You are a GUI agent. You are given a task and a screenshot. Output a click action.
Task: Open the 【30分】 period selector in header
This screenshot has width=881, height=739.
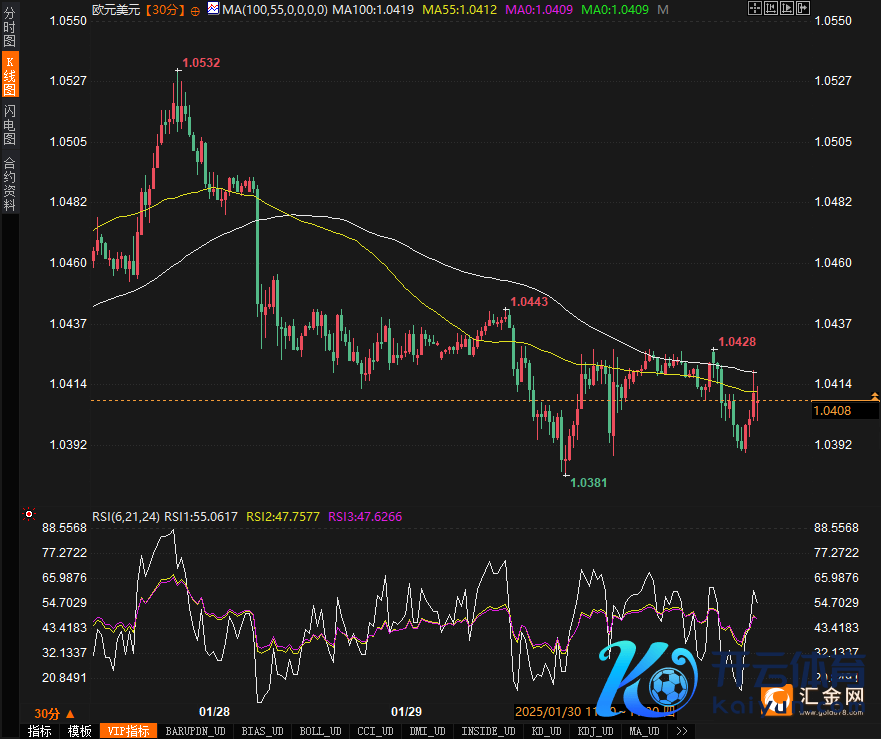(165, 10)
